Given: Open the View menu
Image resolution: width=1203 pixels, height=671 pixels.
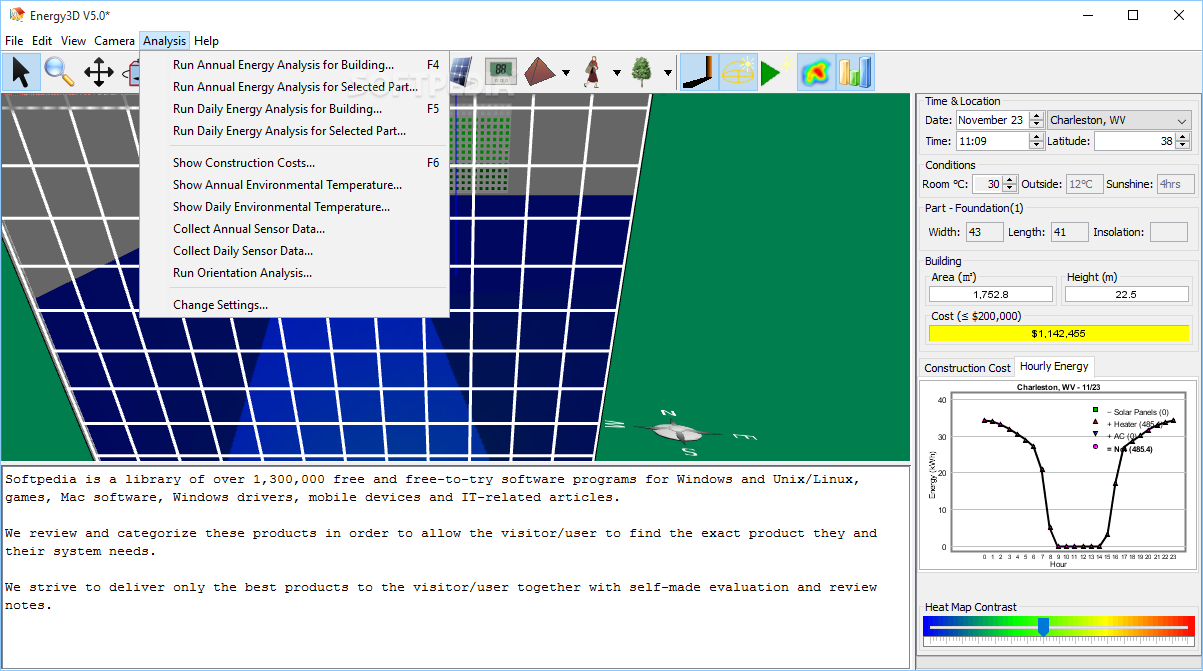Looking at the screenshot, I should point(73,41).
